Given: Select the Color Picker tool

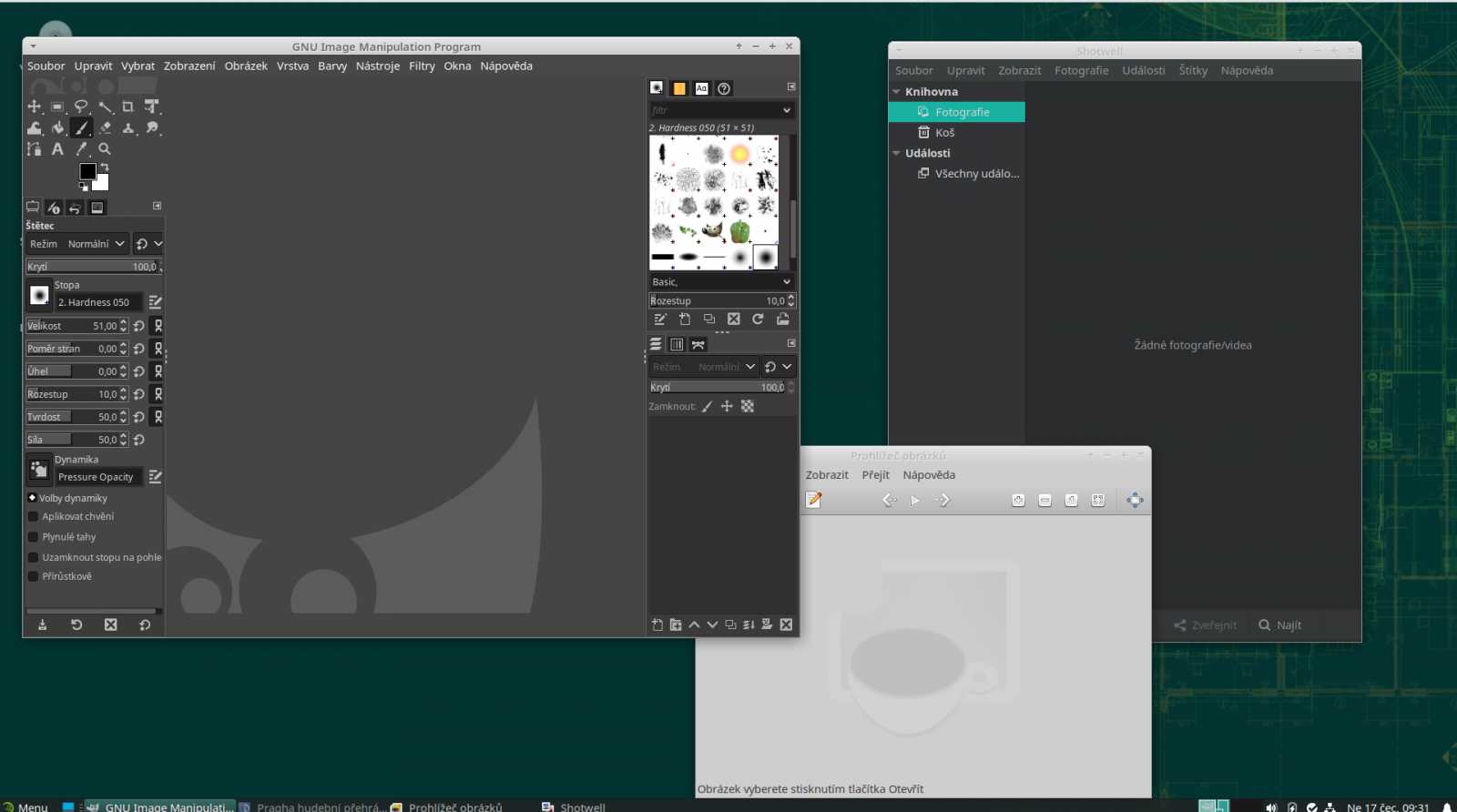Looking at the screenshot, I should pyautogui.click(x=81, y=149).
